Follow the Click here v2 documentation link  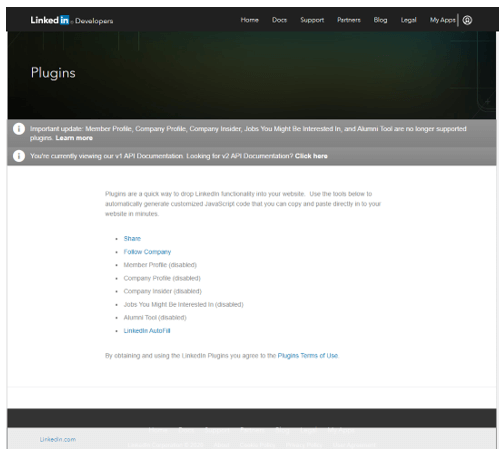point(311,156)
